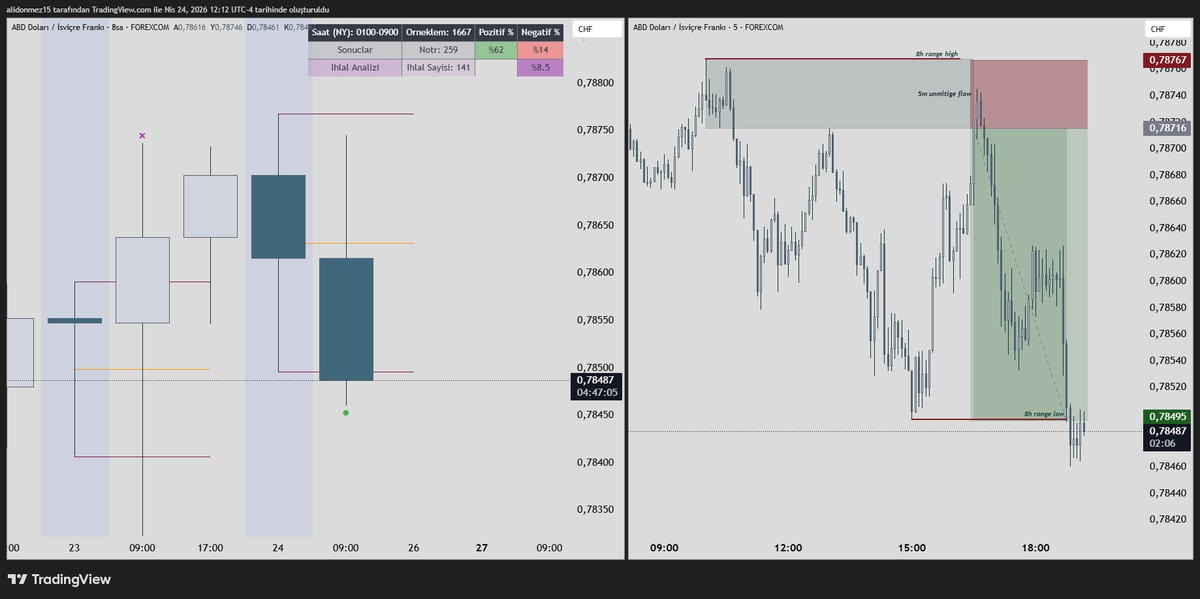Click the bold '27' date label on the left time axis
Viewport: 1200px width, 599px height.
(x=482, y=548)
